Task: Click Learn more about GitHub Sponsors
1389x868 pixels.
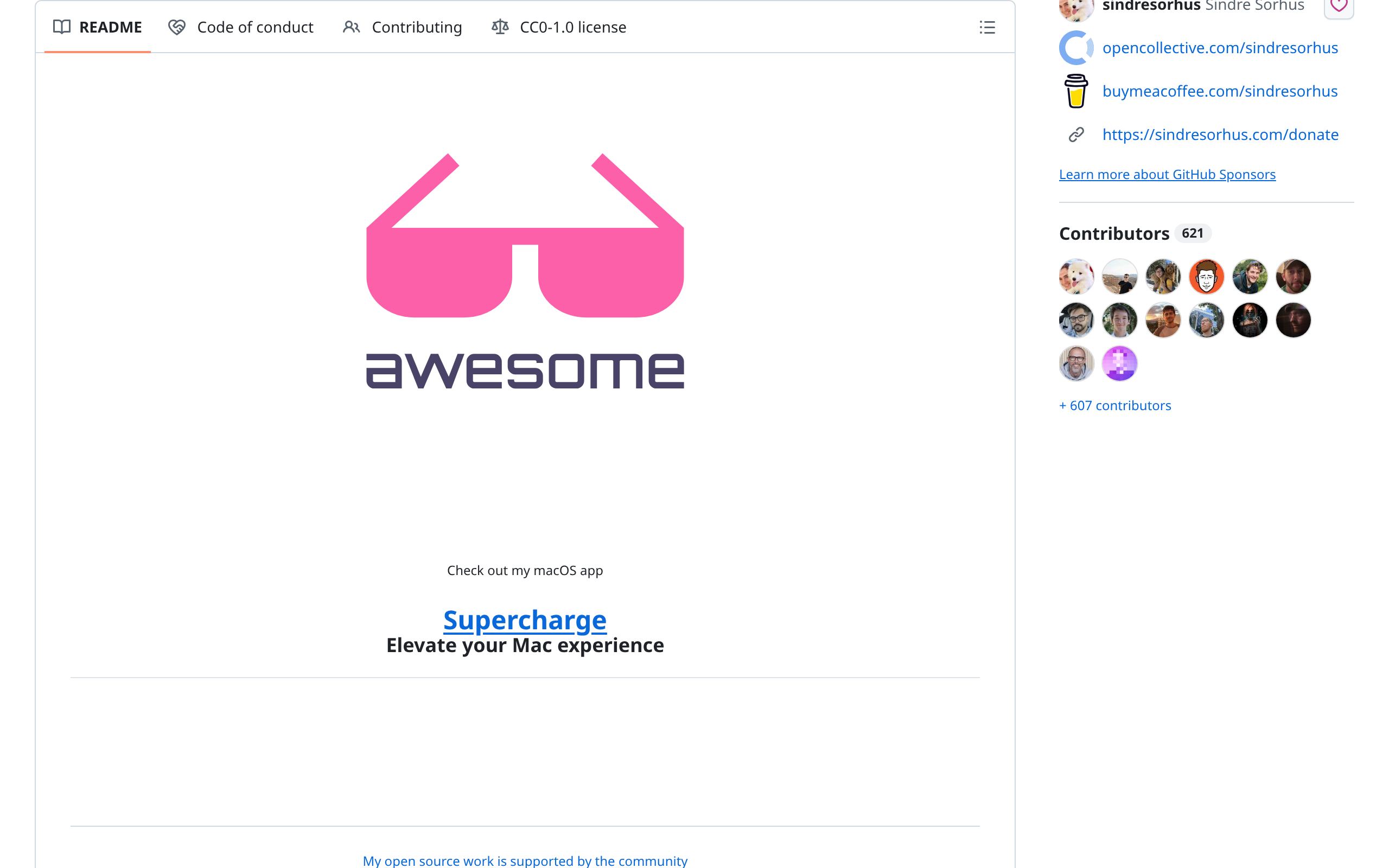Action: point(1167,175)
